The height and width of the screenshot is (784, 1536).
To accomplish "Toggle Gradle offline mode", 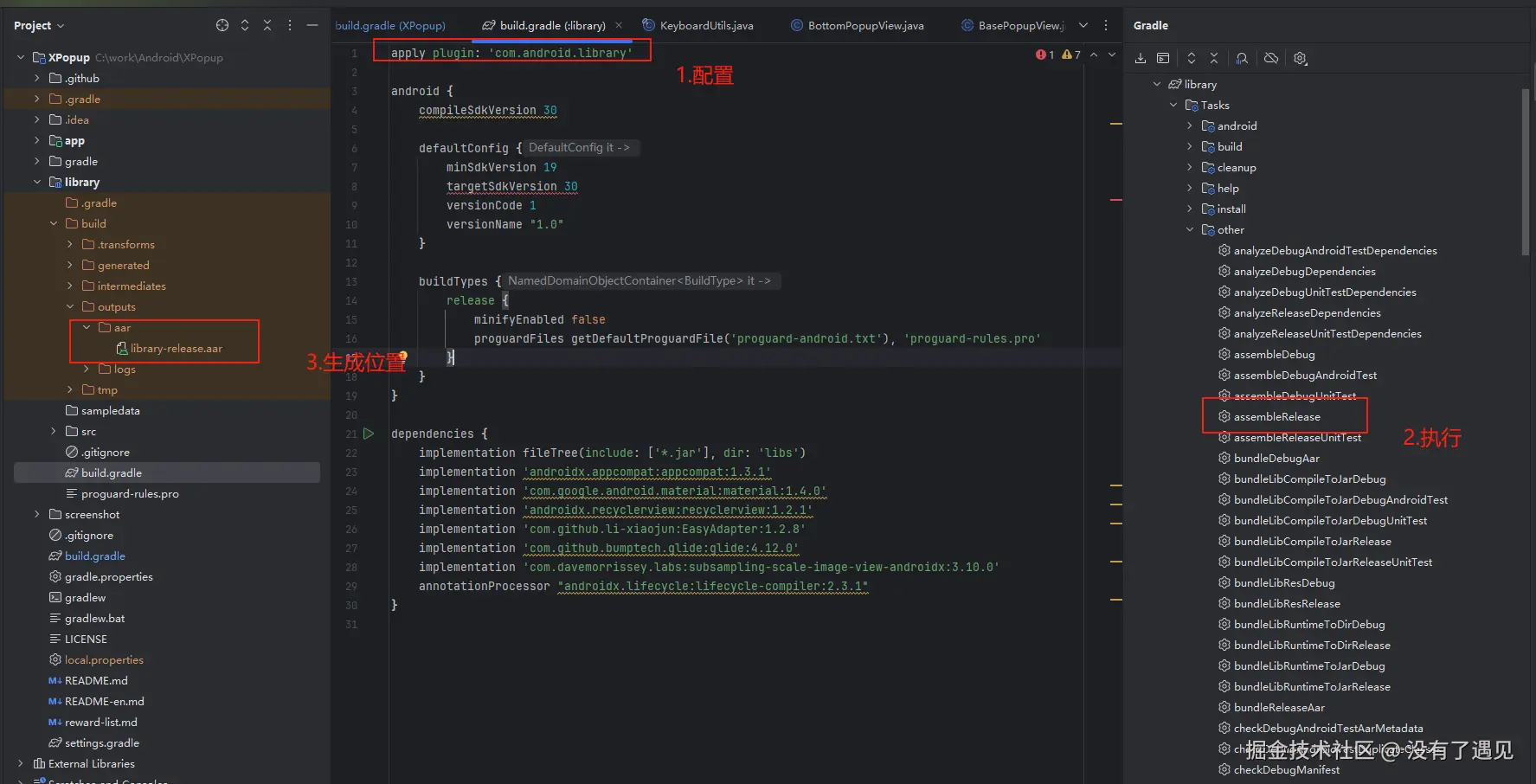I will pyautogui.click(x=1271, y=58).
